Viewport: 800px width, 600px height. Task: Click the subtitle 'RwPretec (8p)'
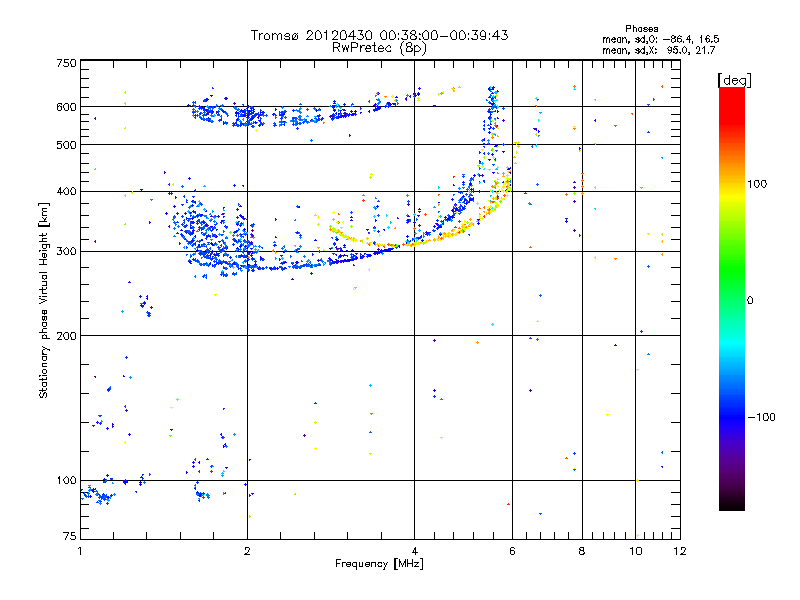point(379,48)
